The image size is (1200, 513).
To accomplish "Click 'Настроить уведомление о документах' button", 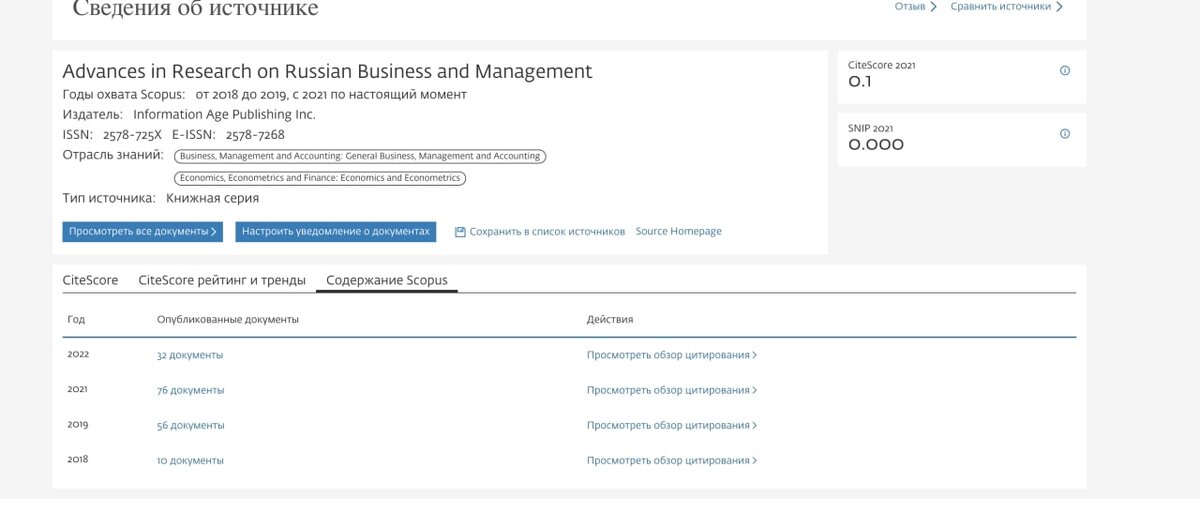I will coord(336,231).
